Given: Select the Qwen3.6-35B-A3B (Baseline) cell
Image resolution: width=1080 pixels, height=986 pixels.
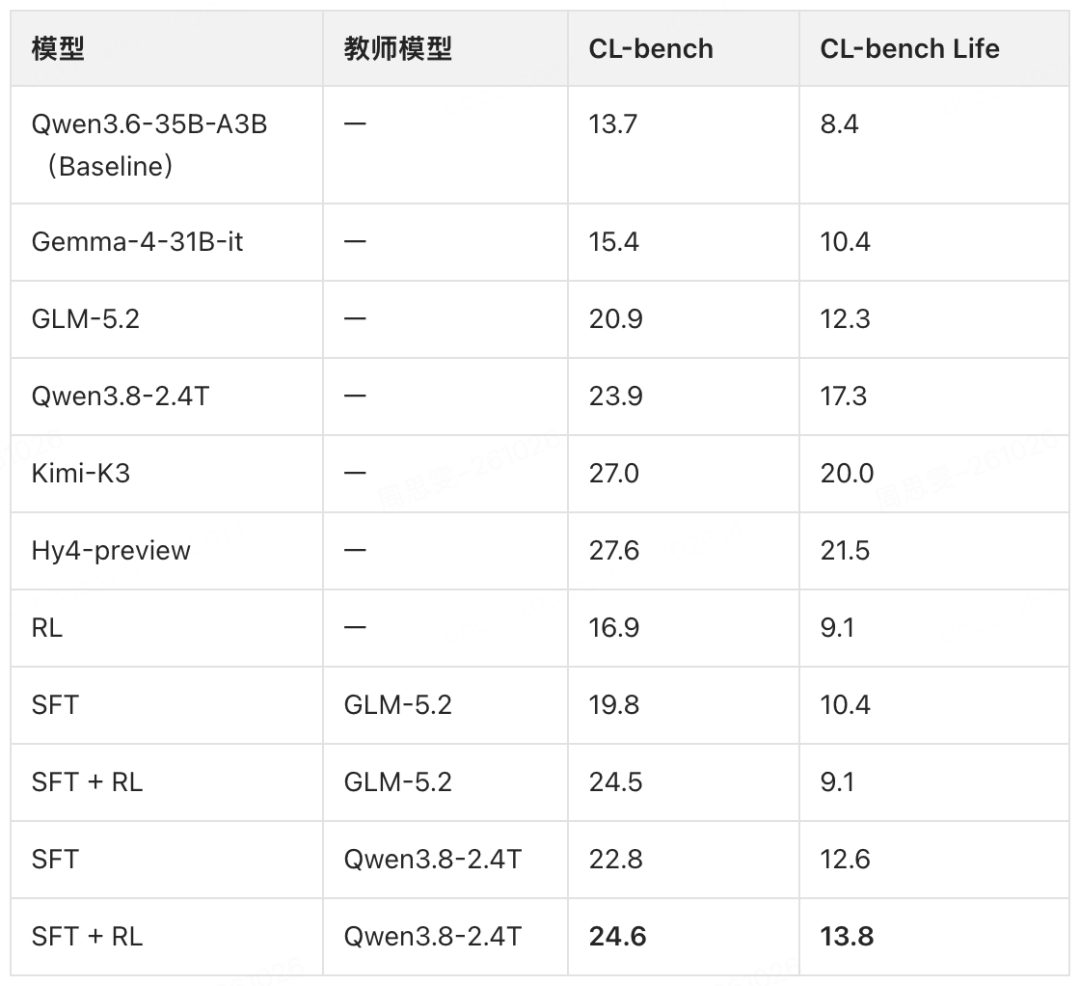Looking at the screenshot, I should point(167,145).
